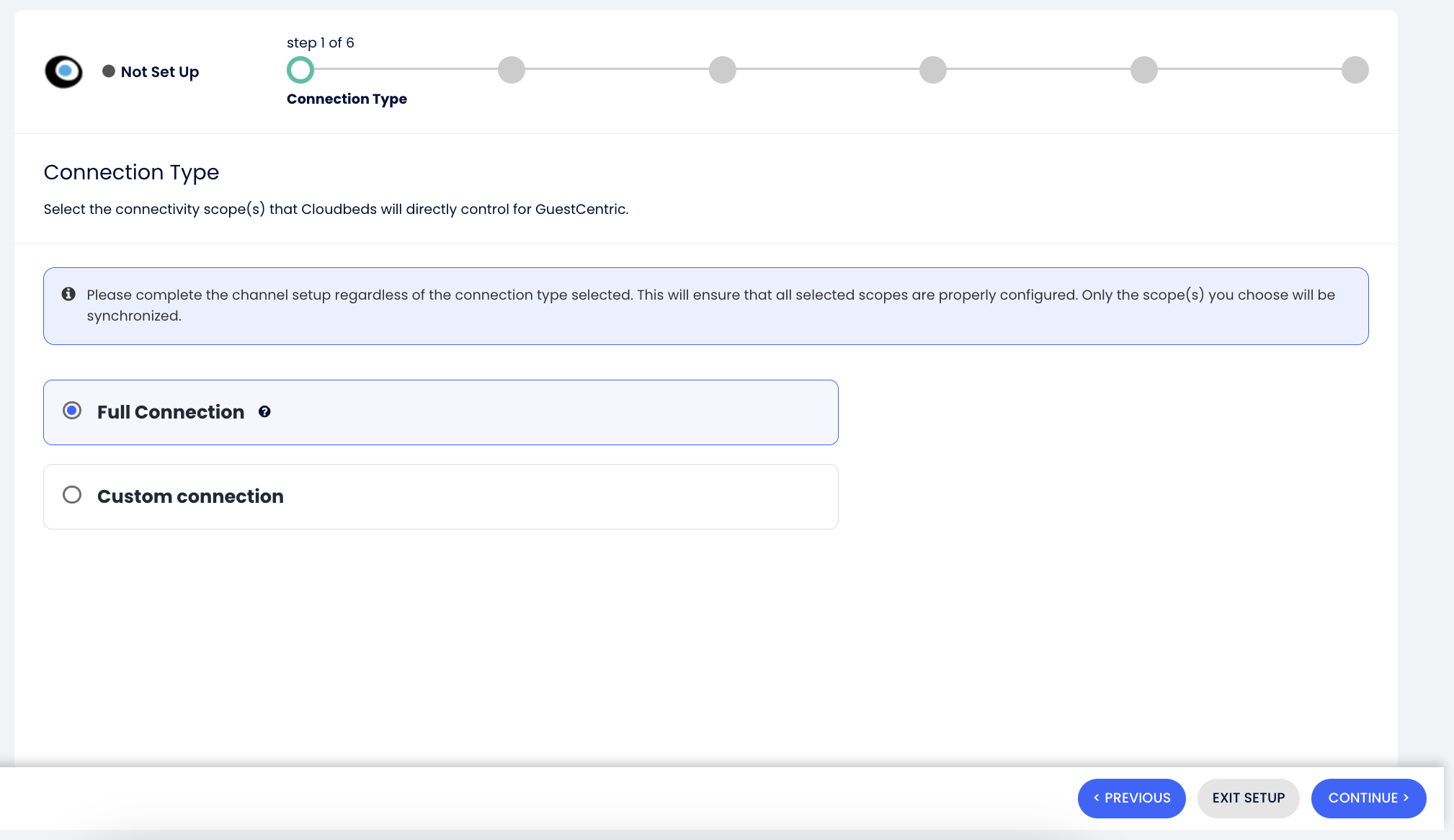Click the Exit Setup button
The image size is (1454, 840).
point(1248,797)
